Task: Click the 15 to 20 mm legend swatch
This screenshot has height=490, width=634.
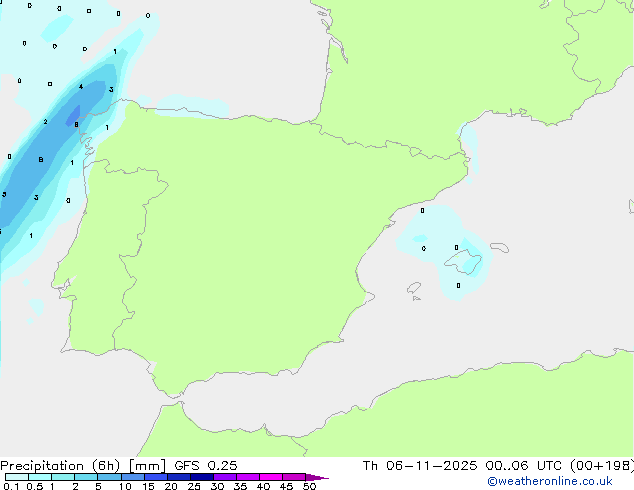Action: [x=156, y=477]
